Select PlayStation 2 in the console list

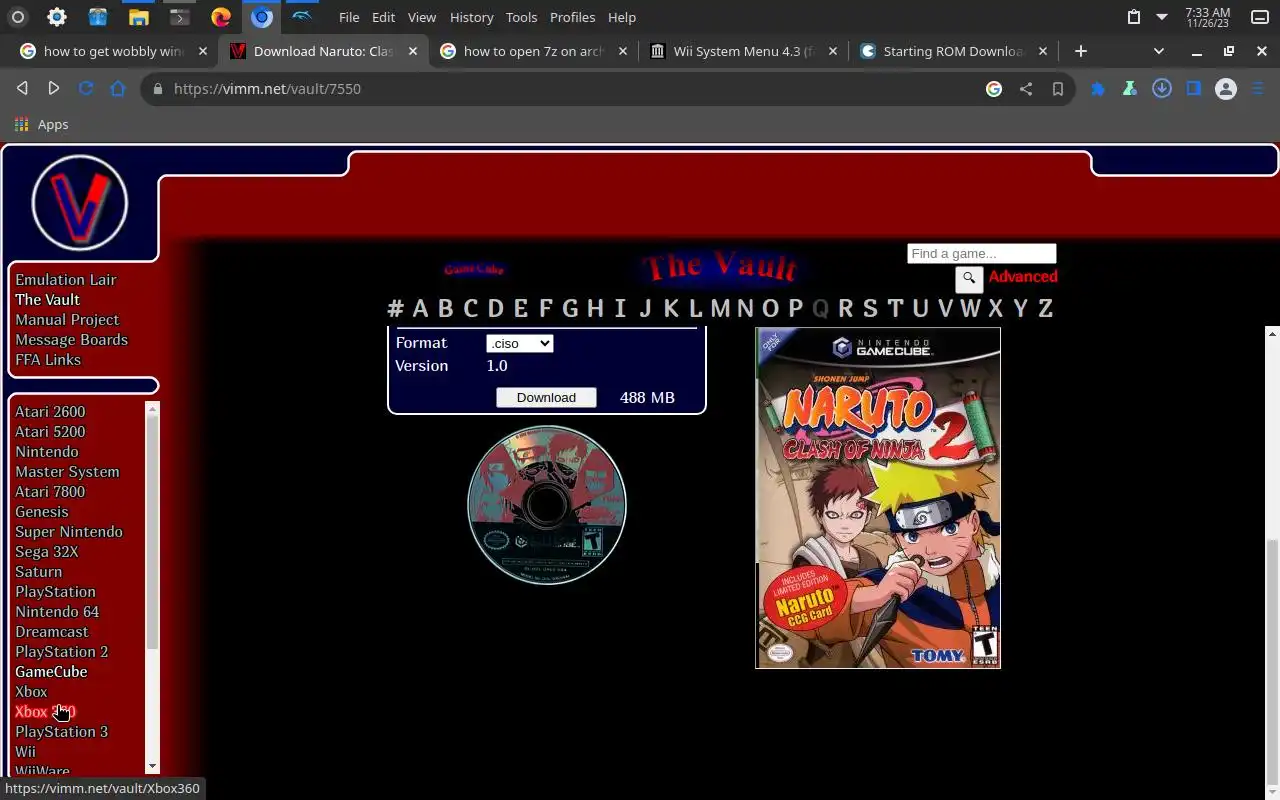coord(61,652)
